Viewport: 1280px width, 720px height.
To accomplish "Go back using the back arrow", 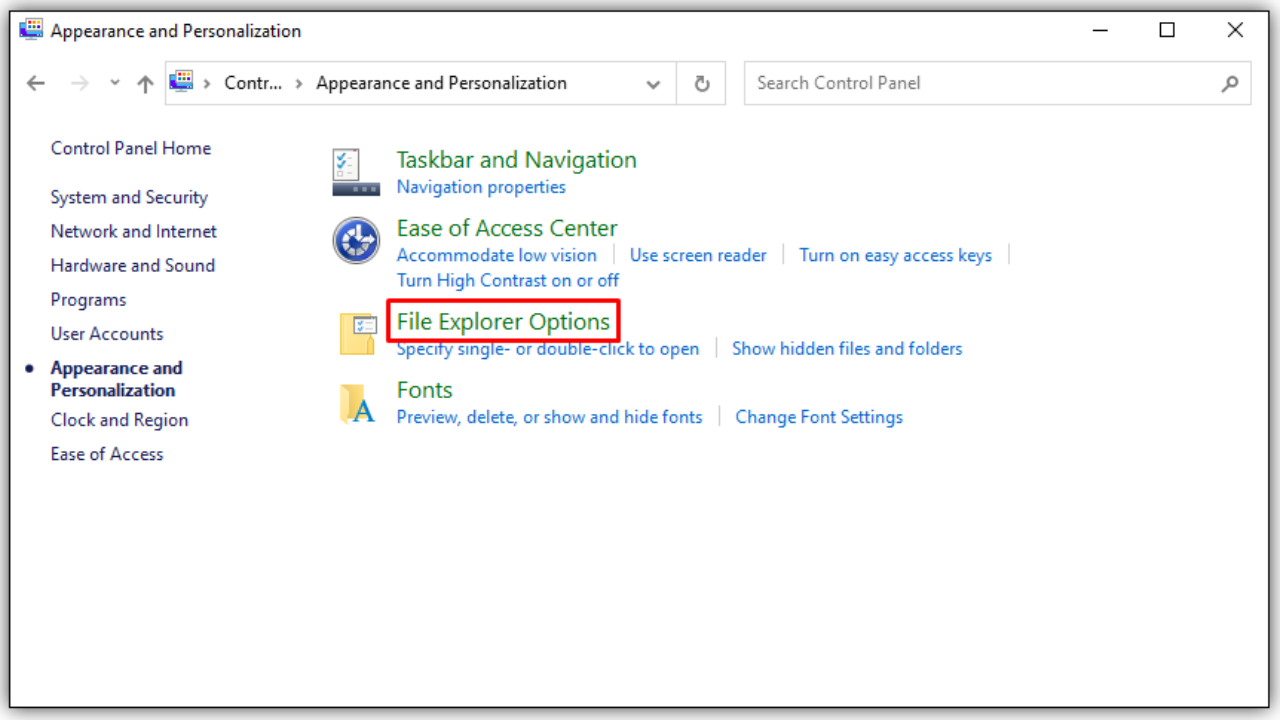I will (36, 83).
